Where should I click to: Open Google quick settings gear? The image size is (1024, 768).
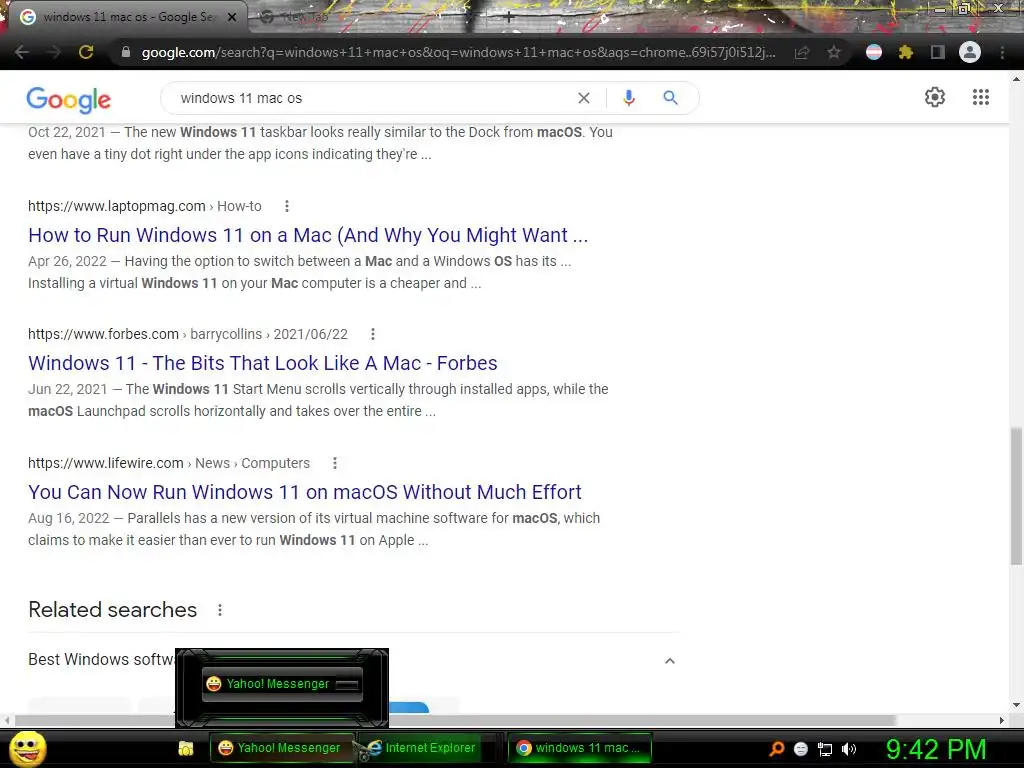(x=935, y=97)
